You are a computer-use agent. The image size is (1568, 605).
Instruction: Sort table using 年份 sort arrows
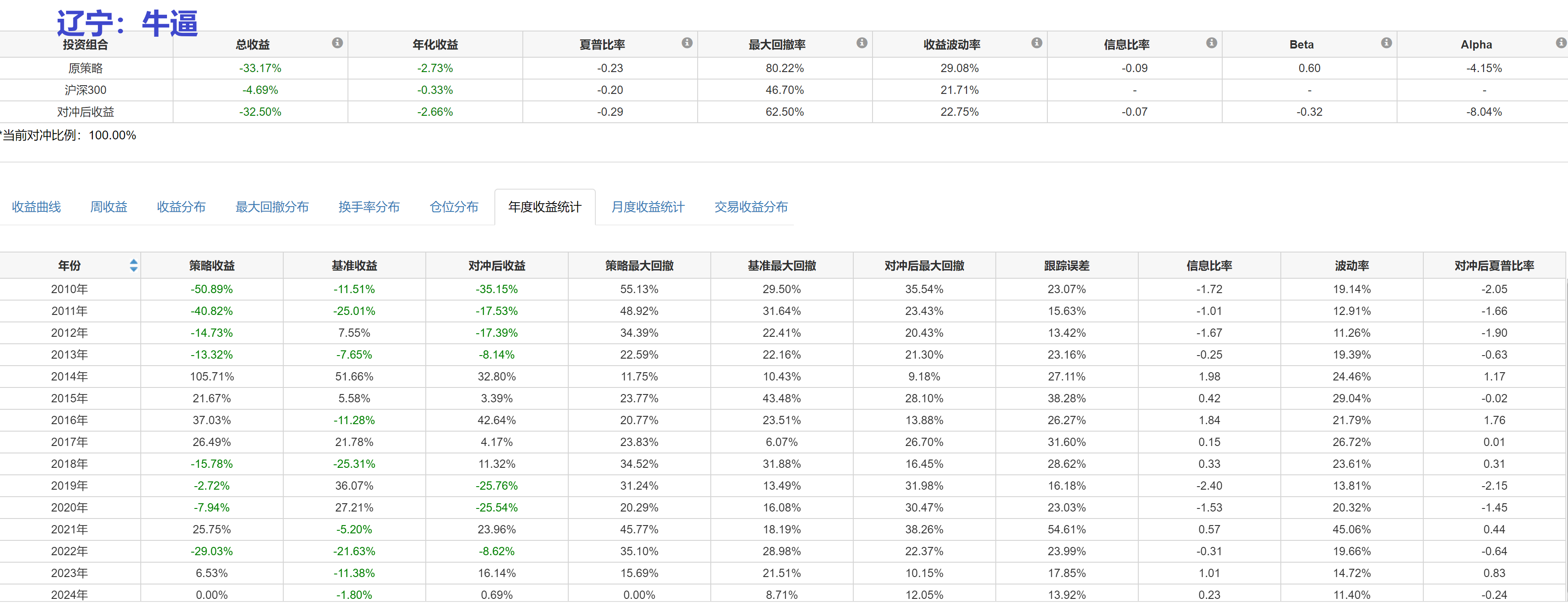coord(133,266)
